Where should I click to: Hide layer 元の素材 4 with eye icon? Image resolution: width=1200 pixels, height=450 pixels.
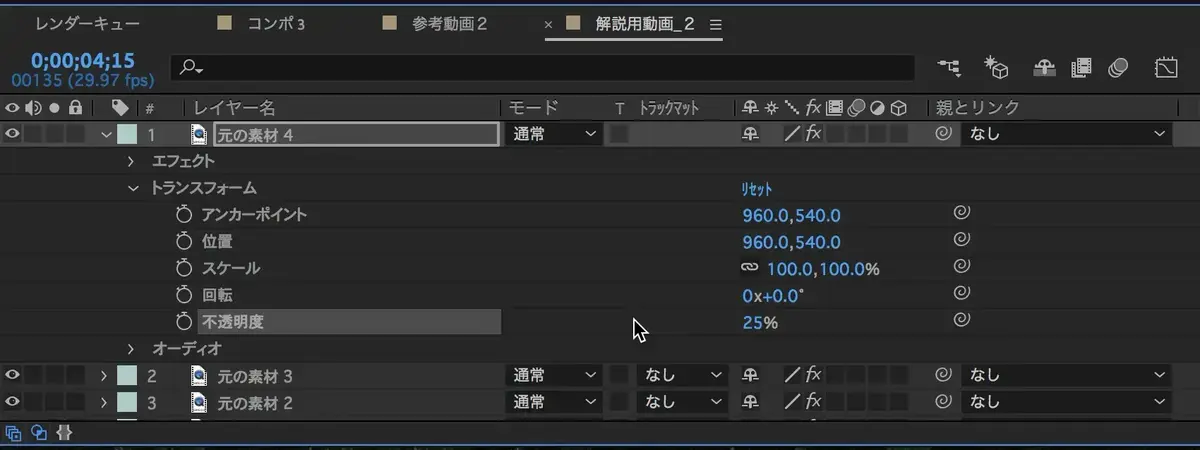(13, 134)
